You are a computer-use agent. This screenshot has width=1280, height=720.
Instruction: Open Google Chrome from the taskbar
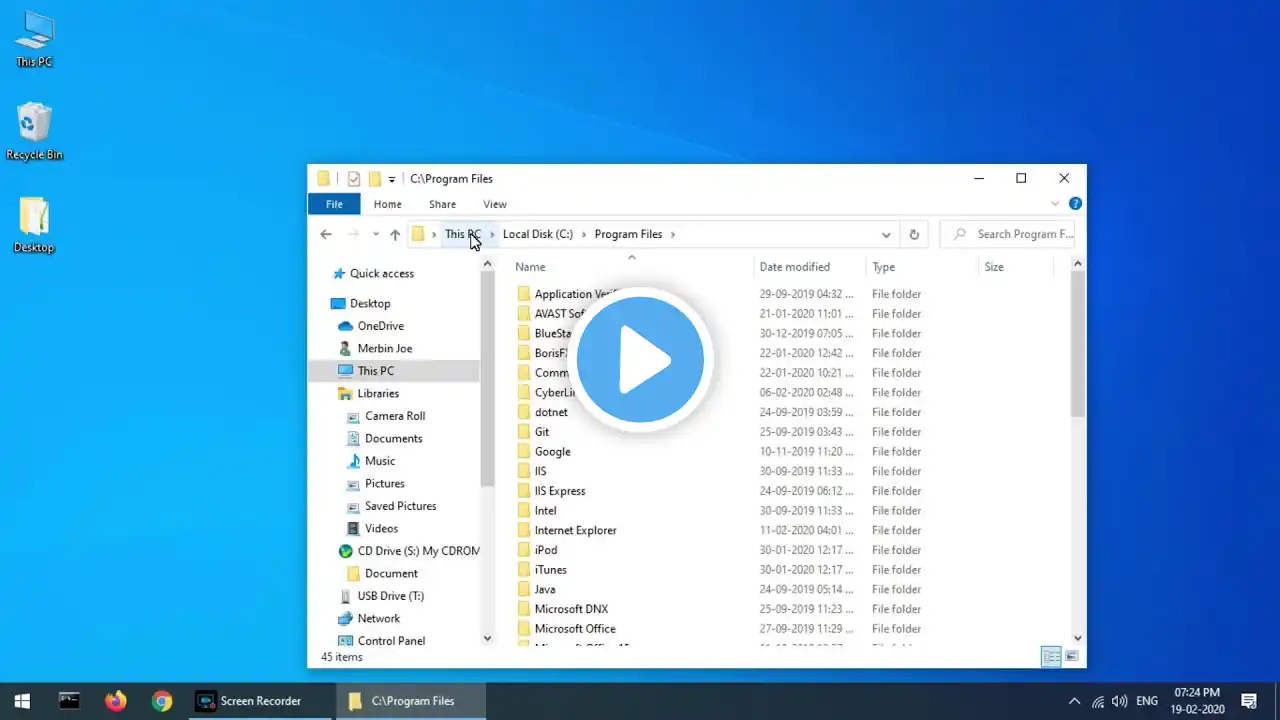click(162, 701)
